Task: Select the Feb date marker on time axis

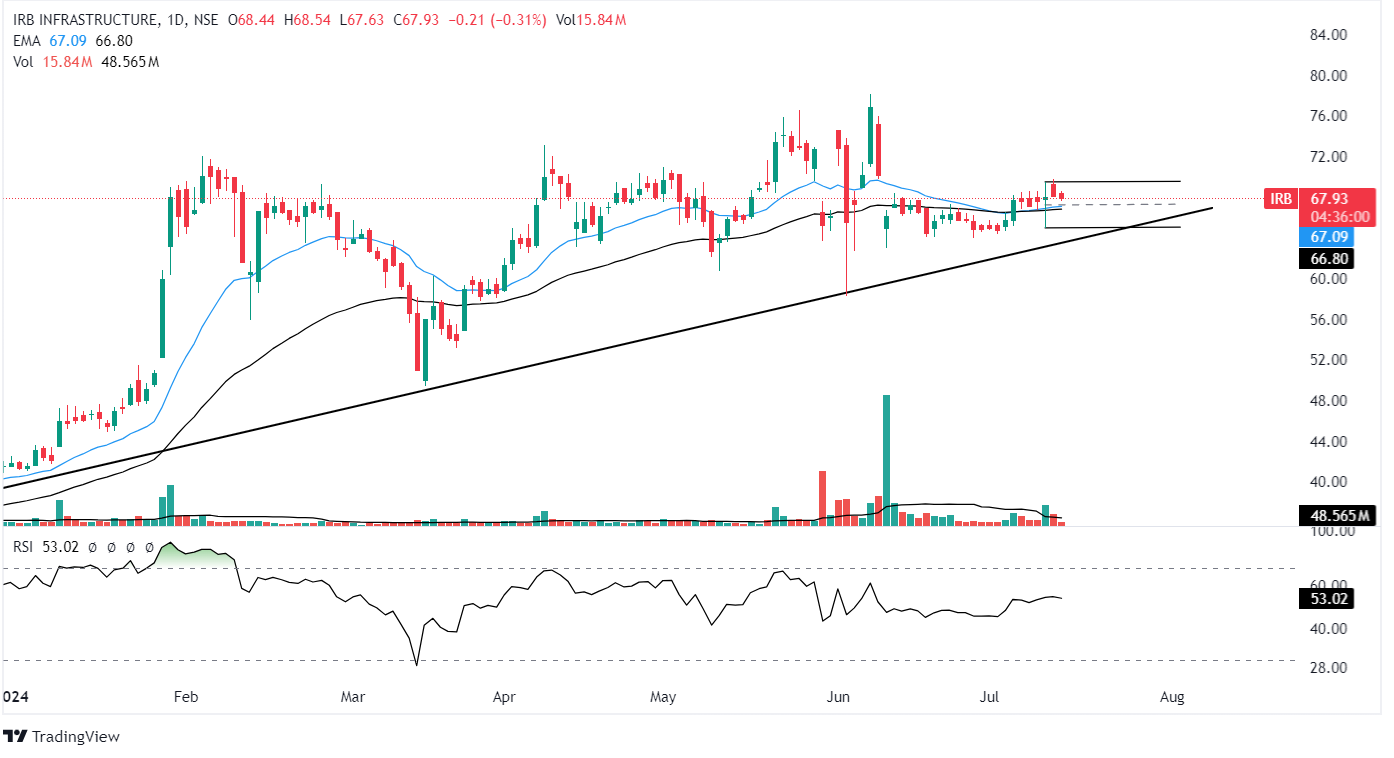Action: coord(186,696)
